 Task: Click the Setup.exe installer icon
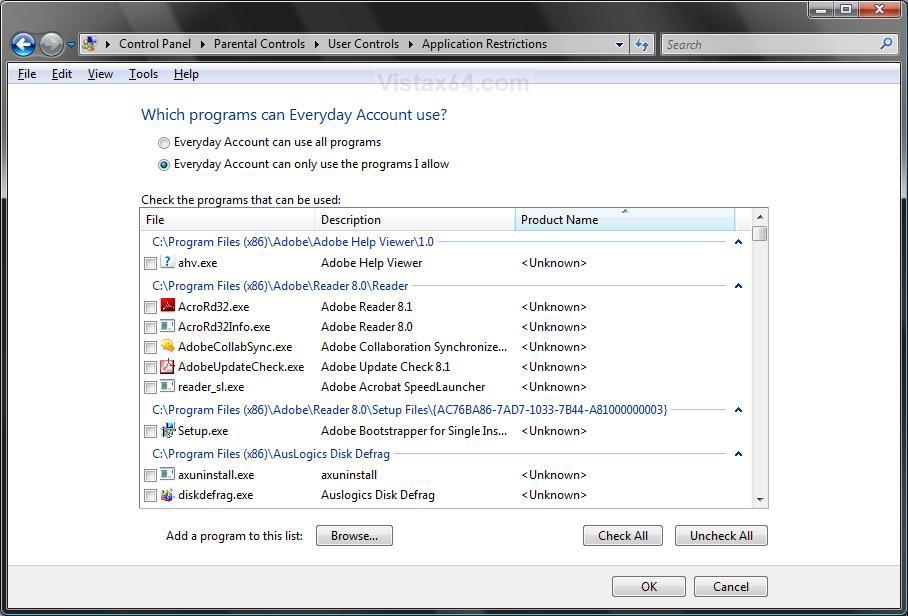pyautogui.click(x=167, y=430)
